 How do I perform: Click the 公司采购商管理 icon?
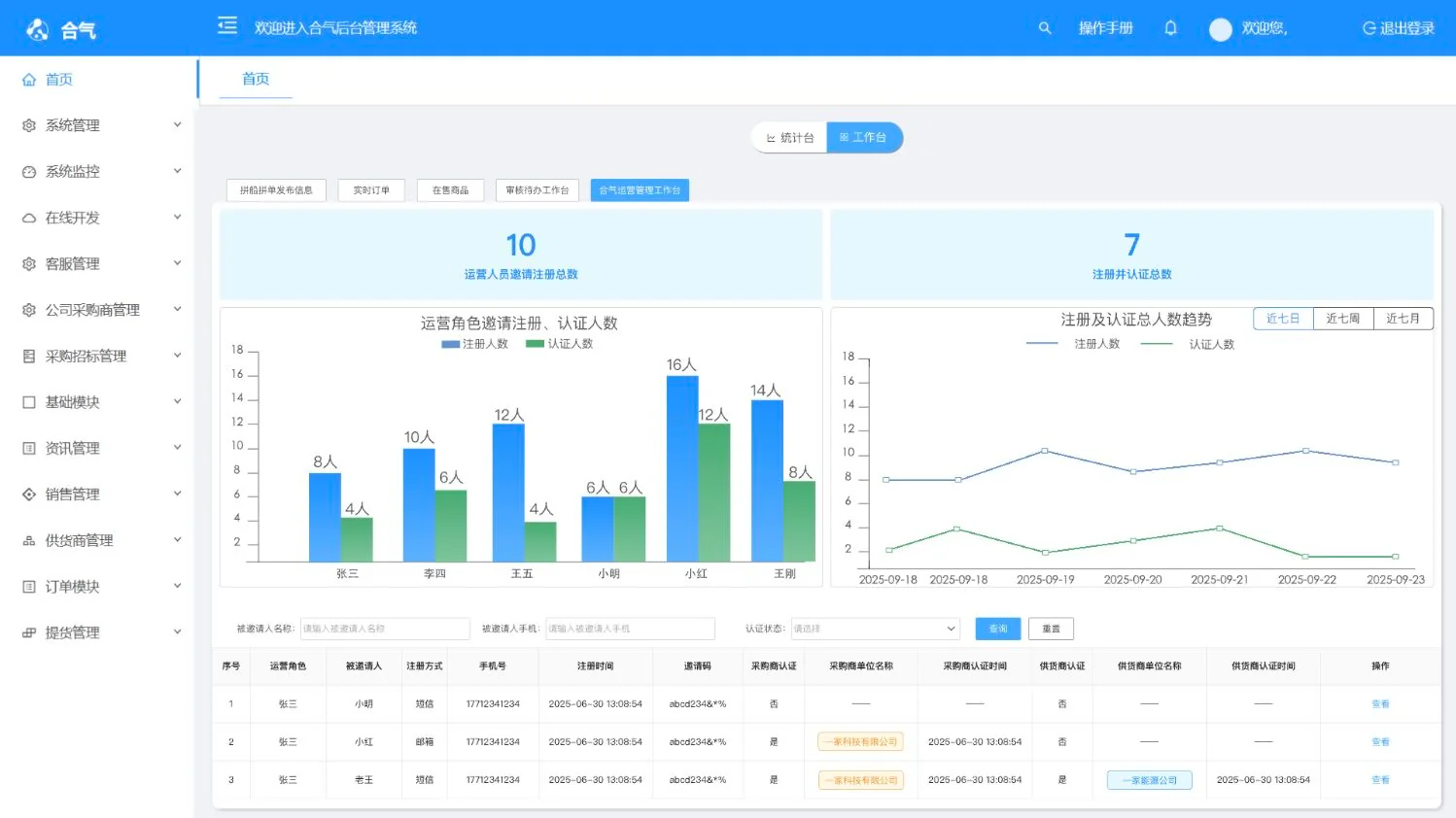coord(29,310)
